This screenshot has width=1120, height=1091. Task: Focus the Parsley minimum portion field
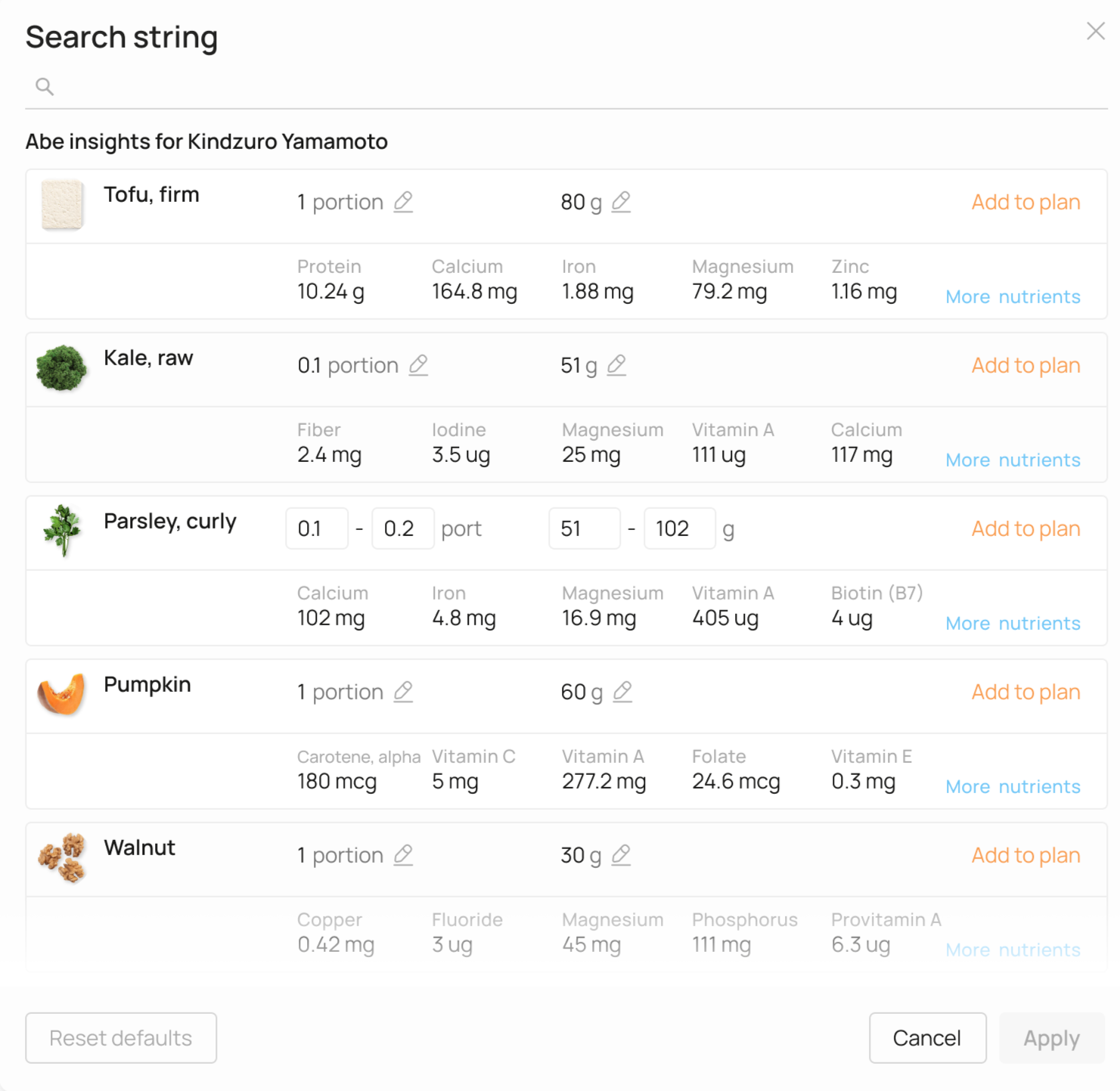coord(317,528)
